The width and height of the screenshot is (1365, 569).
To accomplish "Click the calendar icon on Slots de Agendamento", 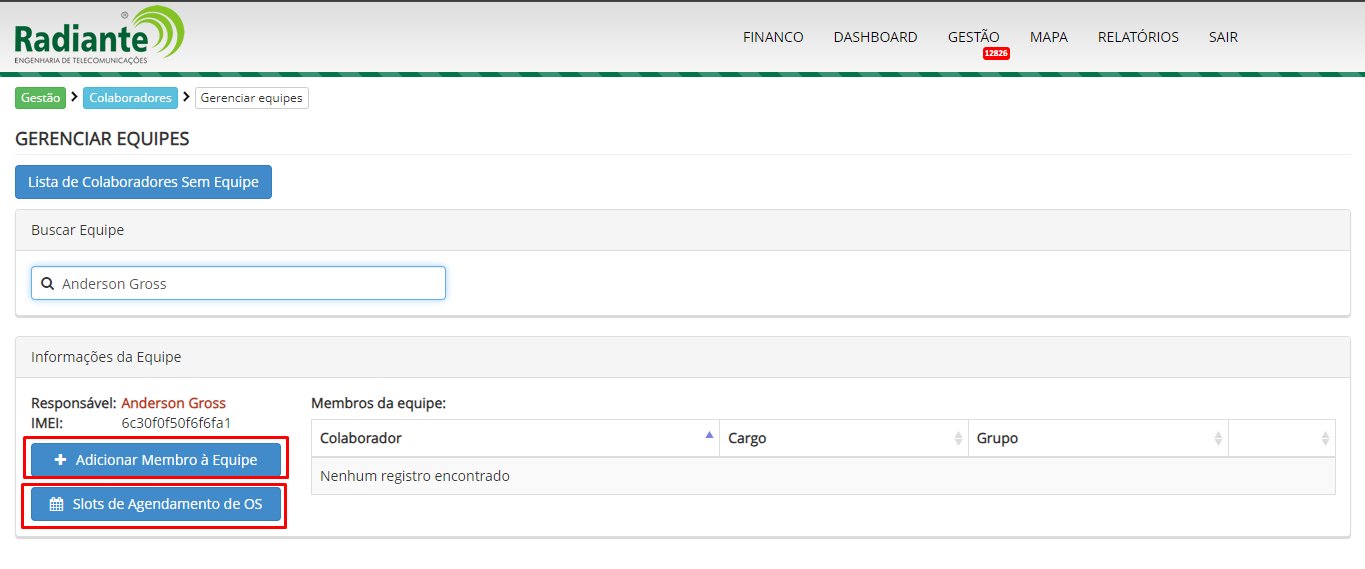I will pos(57,505).
